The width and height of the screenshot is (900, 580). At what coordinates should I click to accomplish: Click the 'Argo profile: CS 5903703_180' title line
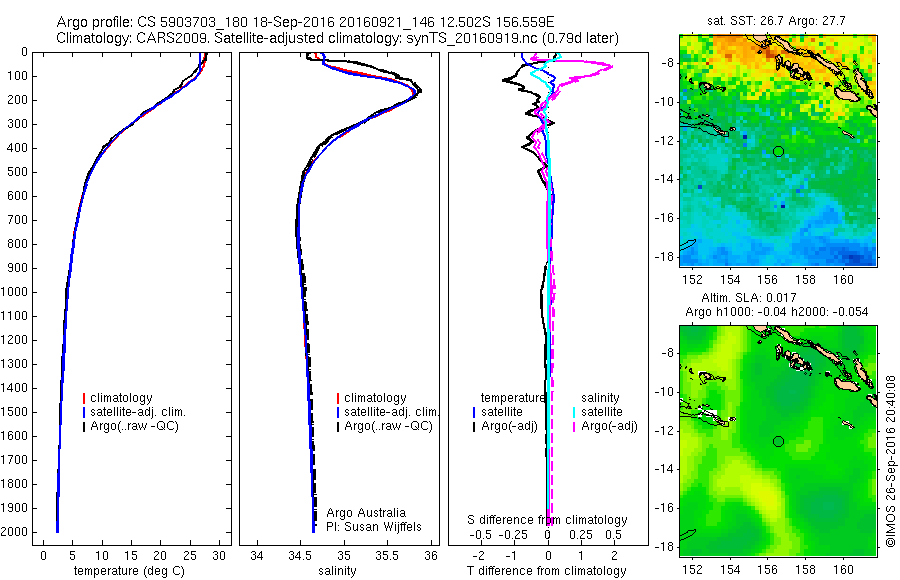click(x=305, y=22)
